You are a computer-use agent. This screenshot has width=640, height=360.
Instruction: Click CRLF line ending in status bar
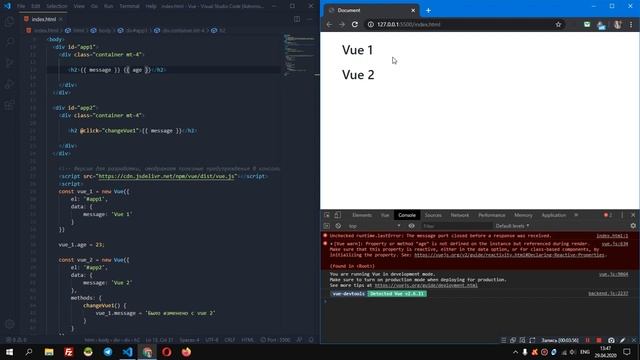[230, 340]
